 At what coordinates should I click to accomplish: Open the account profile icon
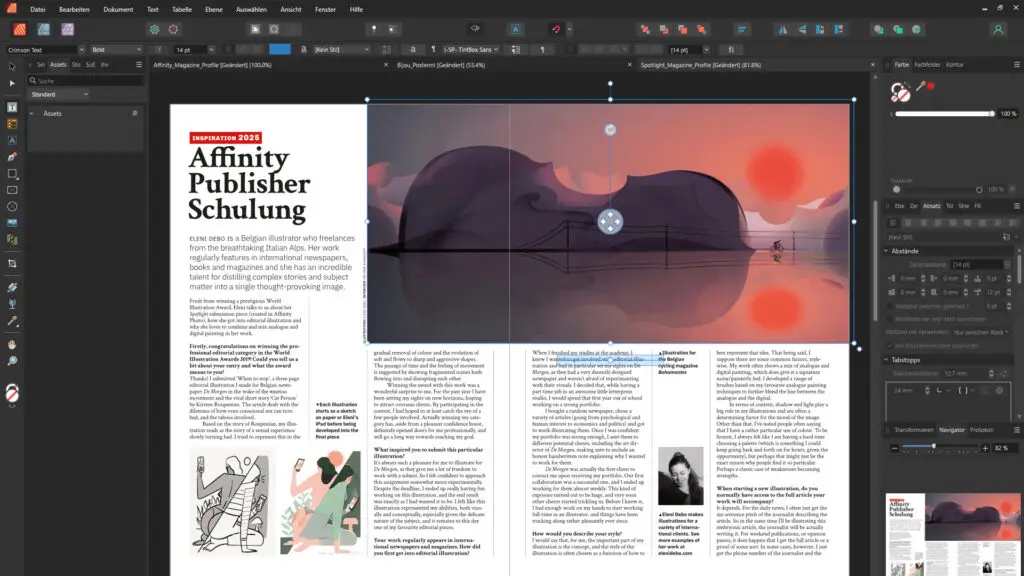click(x=998, y=29)
